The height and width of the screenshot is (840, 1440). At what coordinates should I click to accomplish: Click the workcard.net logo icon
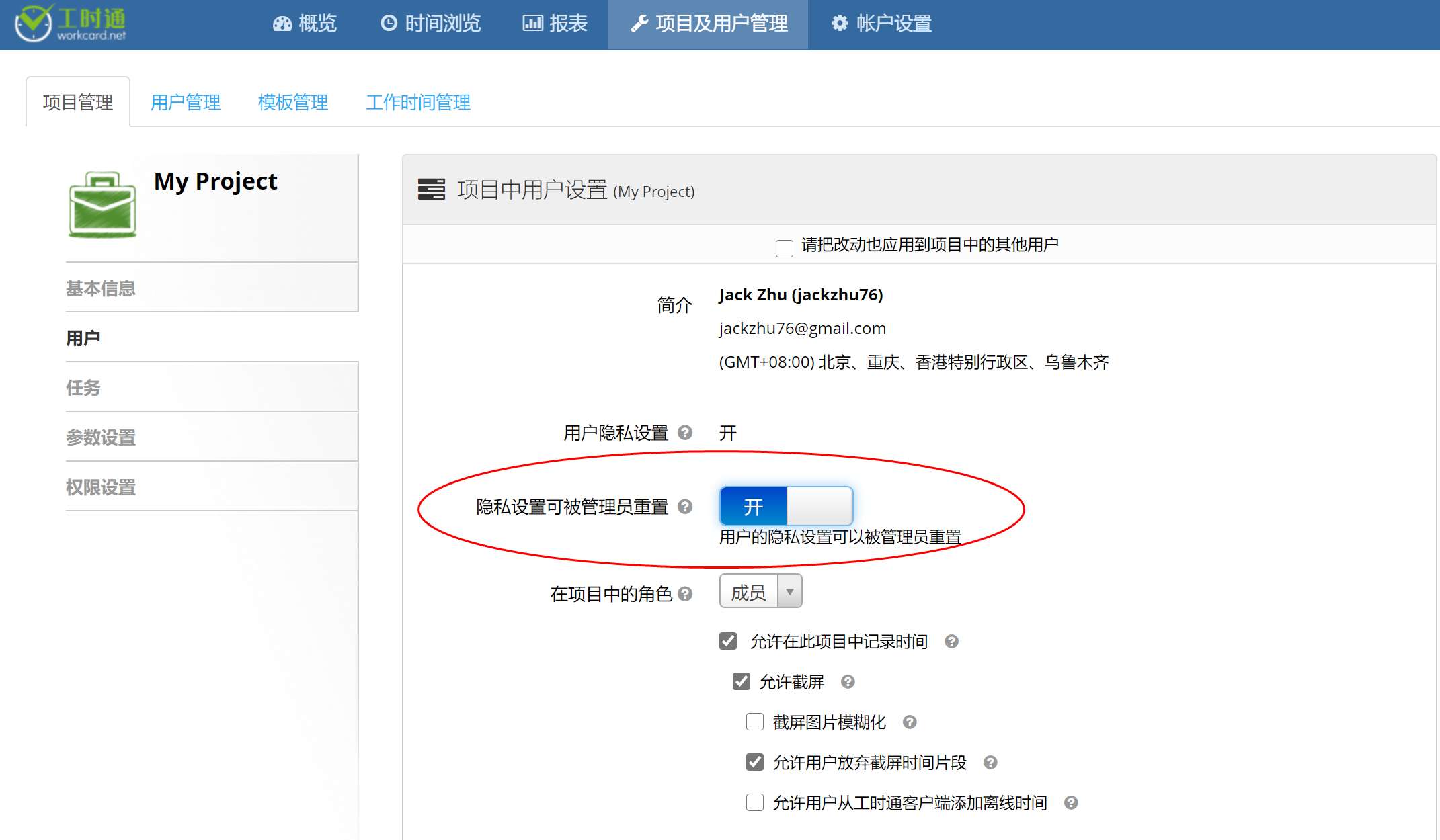coord(34,24)
